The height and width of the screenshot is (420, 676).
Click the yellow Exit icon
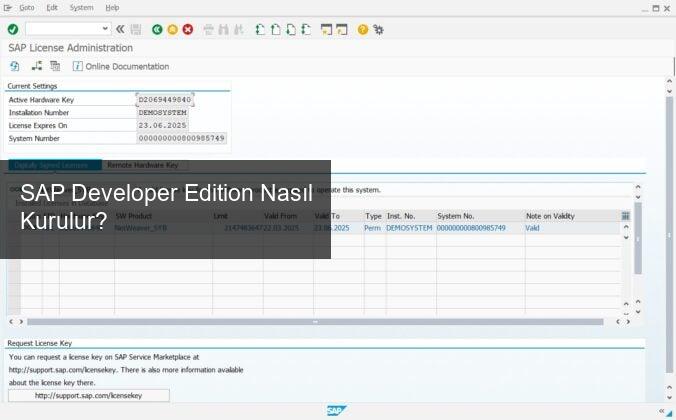172,29
